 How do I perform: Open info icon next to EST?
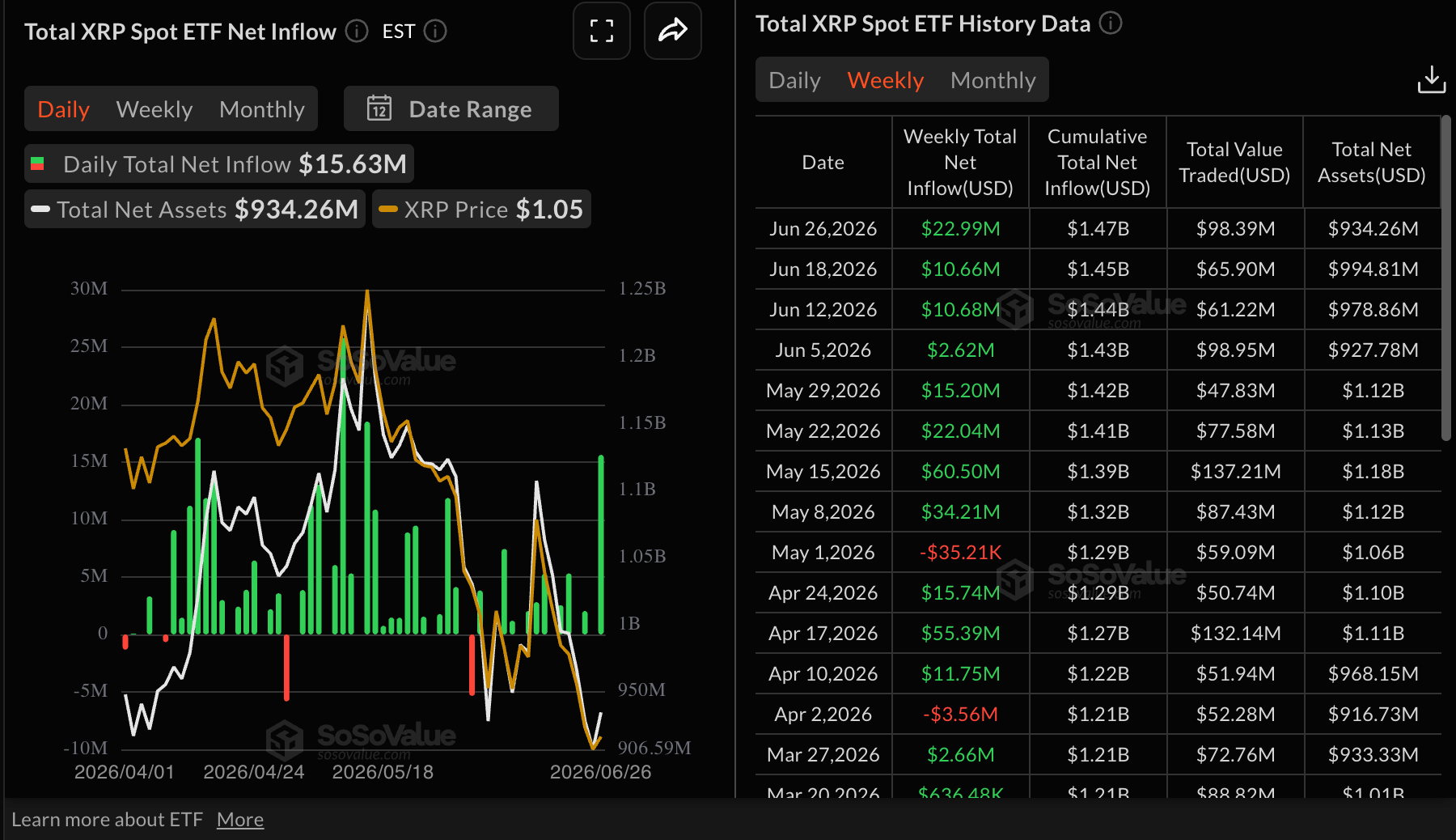435,31
